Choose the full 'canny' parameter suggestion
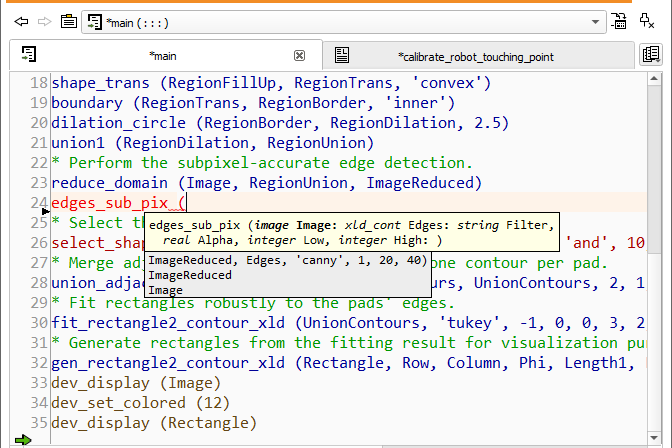This screenshot has height=448, width=672. pyautogui.click(x=288, y=260)
